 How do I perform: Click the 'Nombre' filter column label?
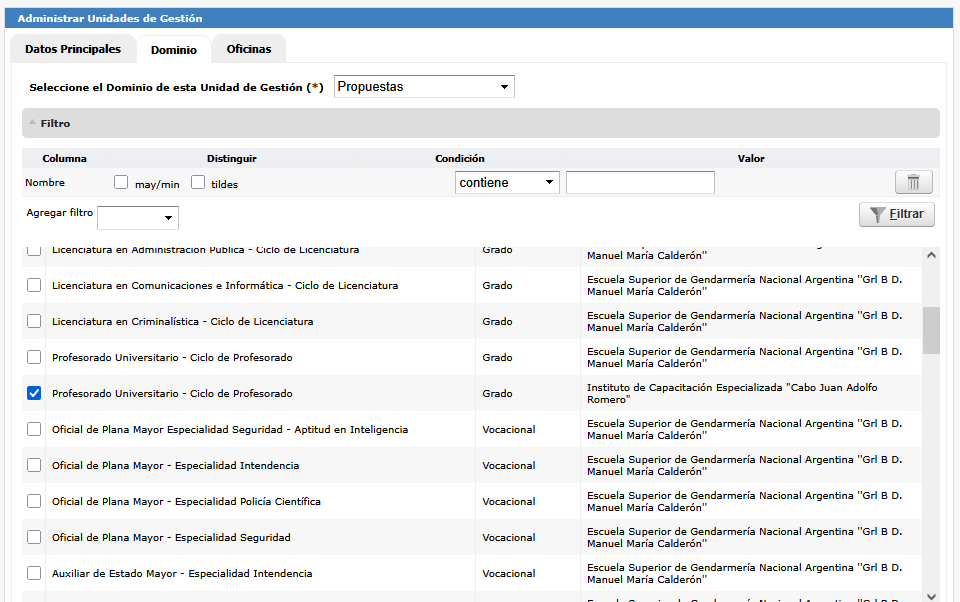click(45, 182)
